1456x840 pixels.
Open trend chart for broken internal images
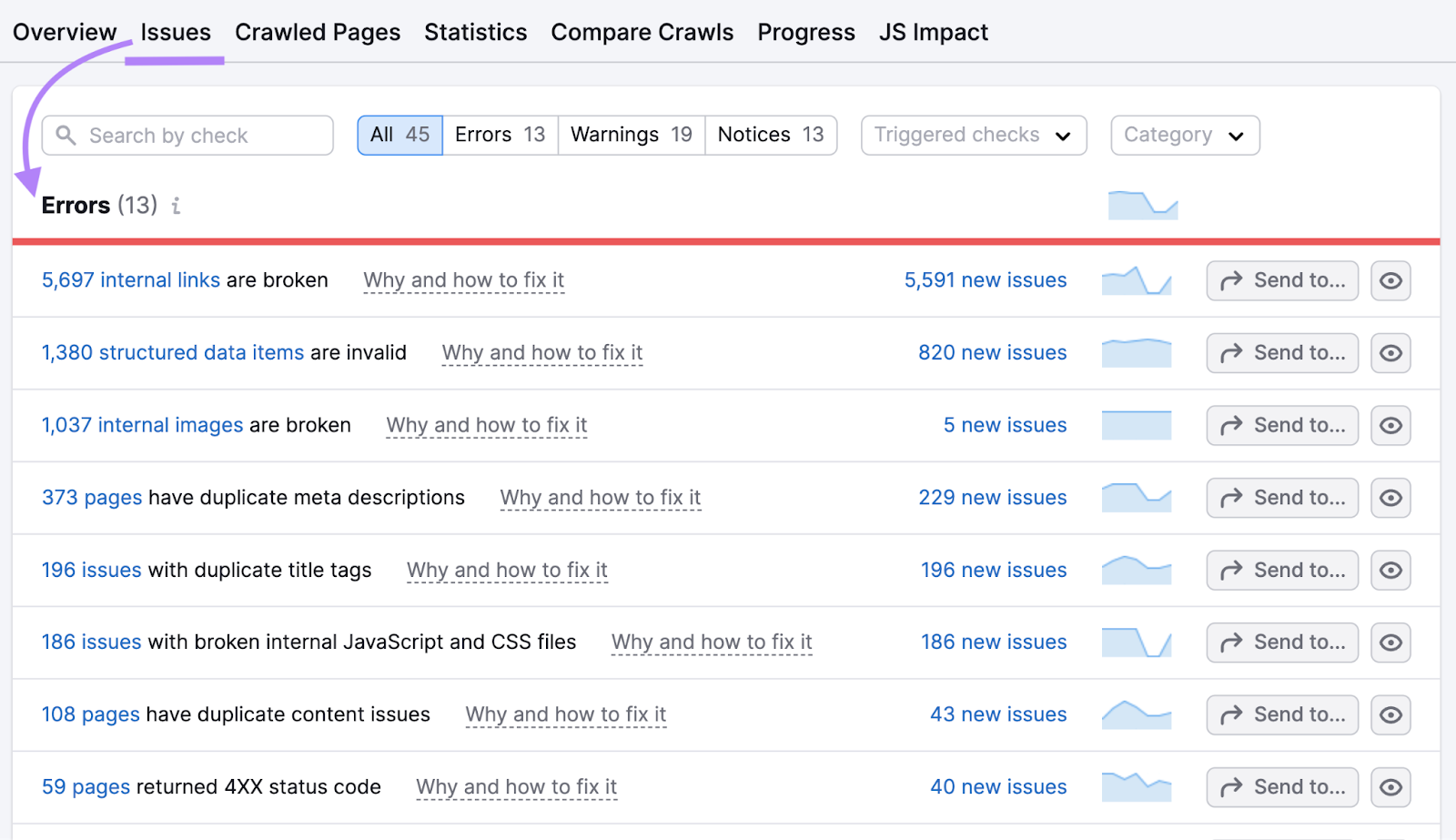click(1137, 425)
